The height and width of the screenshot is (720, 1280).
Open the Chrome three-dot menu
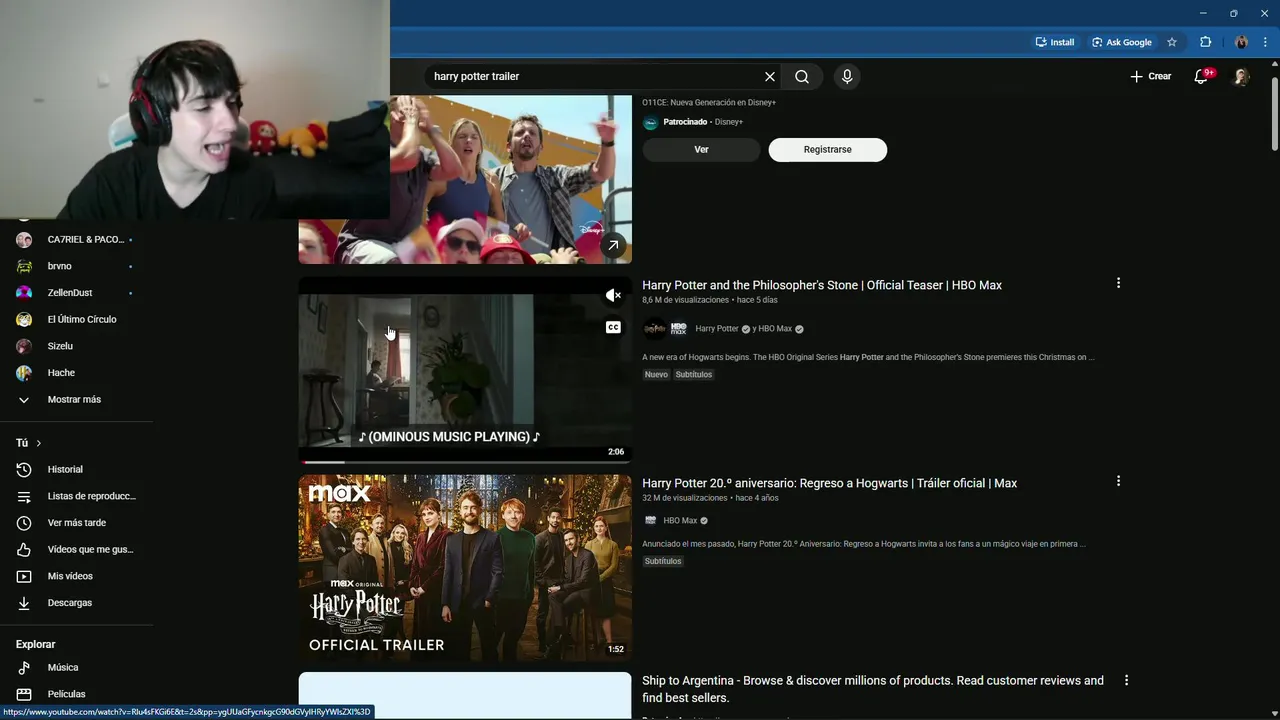click(x=1265, y=42)
